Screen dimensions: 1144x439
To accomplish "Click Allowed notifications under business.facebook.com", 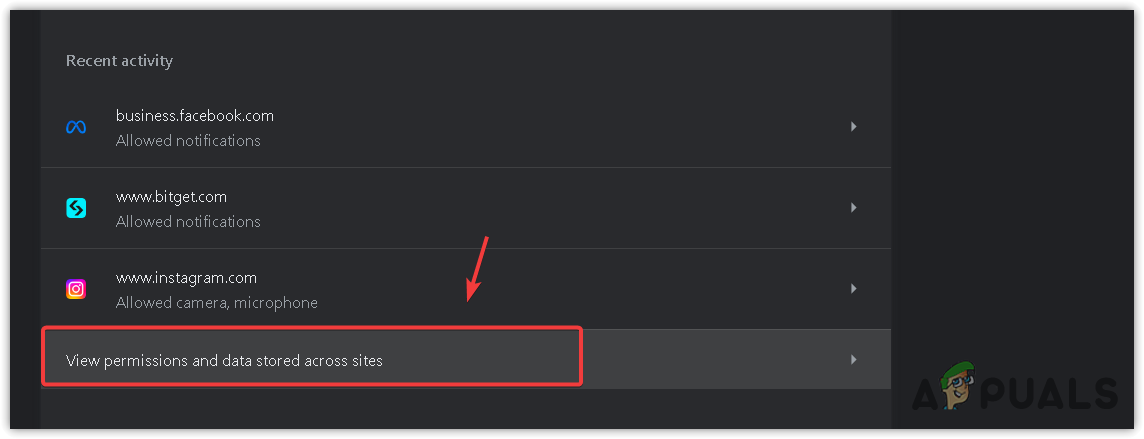I will click(188, 141).
